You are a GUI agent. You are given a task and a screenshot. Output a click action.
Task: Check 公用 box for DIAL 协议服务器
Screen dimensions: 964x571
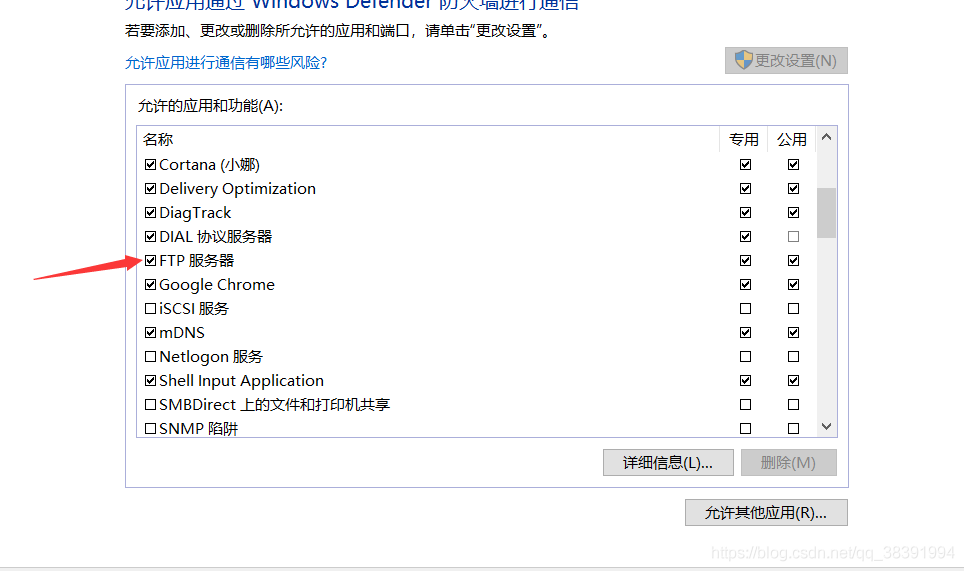pyautogui.click(x=793, y=237)
